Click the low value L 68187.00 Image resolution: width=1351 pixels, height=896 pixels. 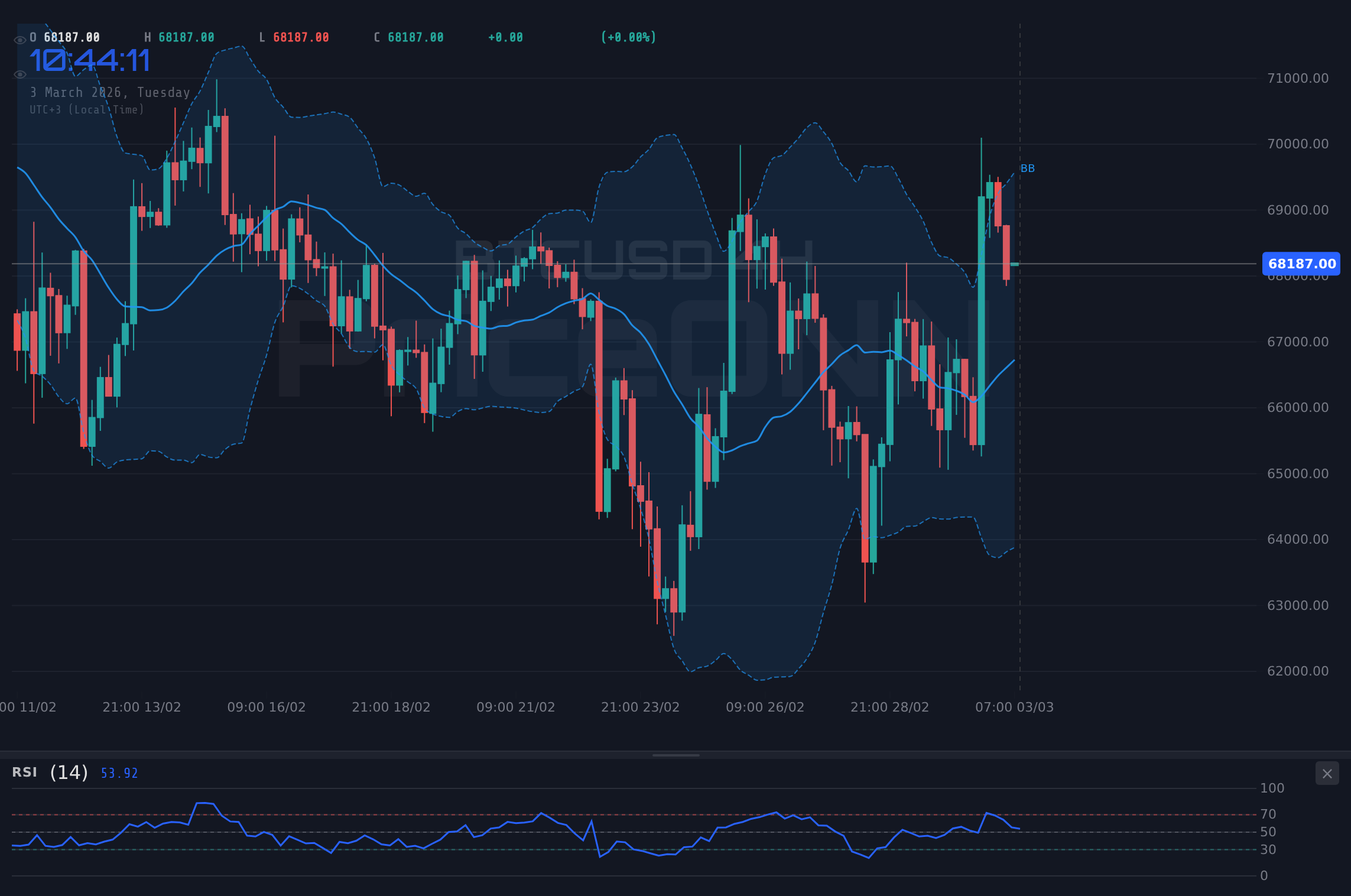click(294, 37)
